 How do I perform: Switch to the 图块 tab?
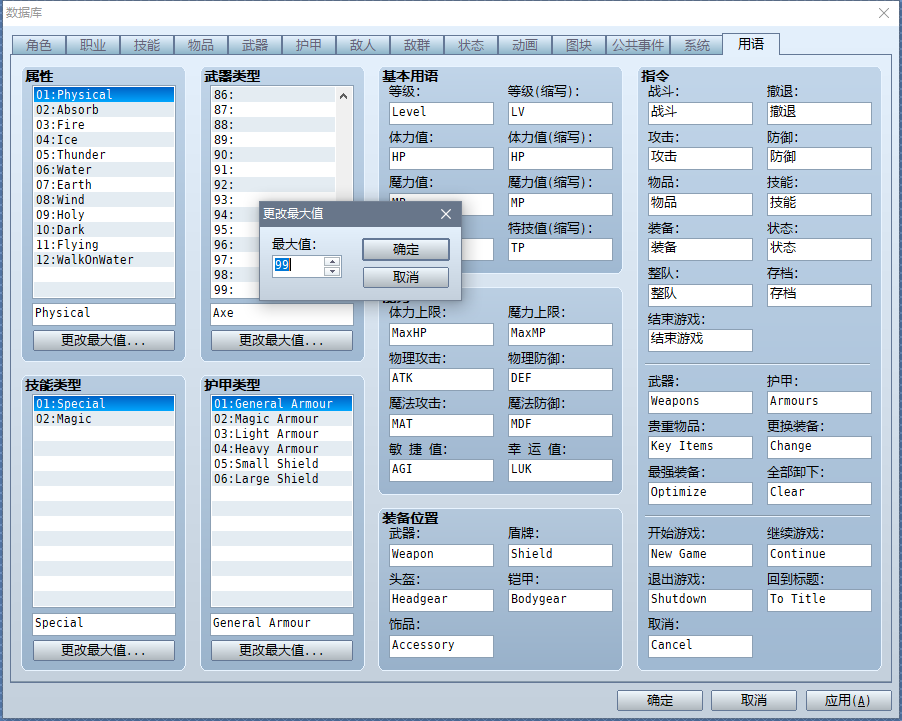click(x=579, y=45)
